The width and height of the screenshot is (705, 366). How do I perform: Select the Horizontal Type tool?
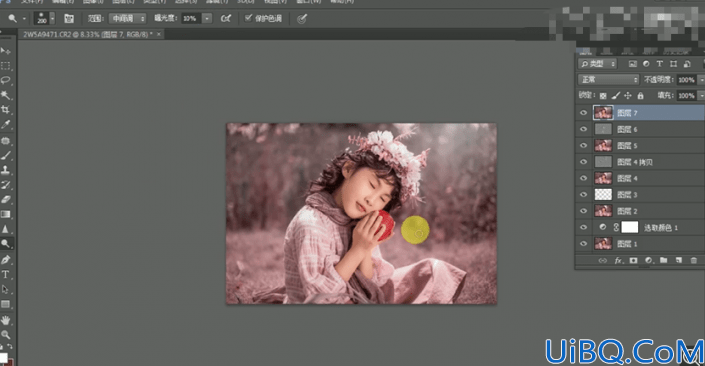[x=5, y=275]
